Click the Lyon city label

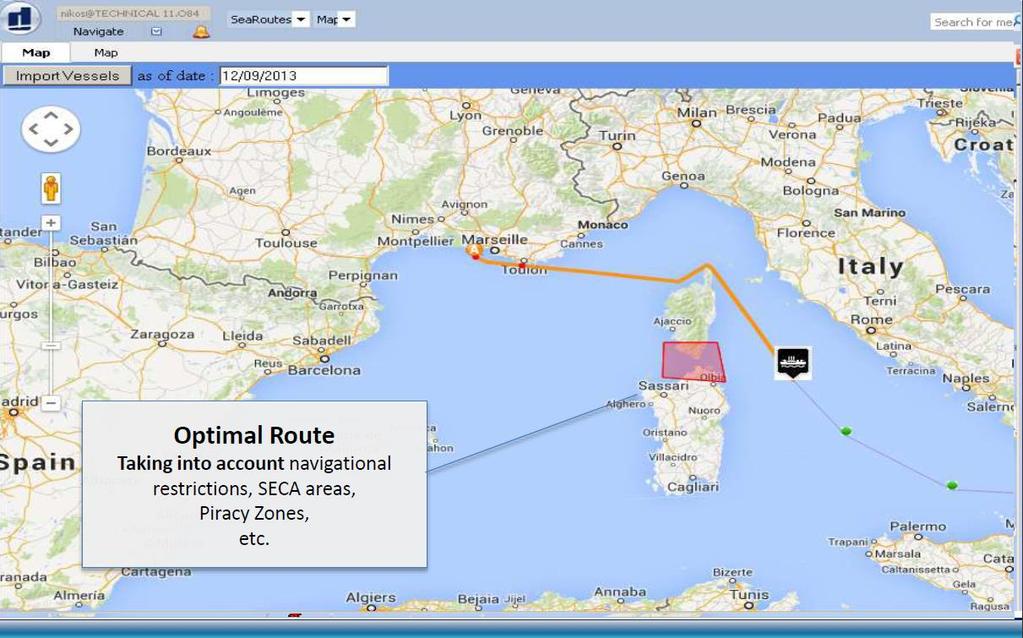coord(465,115)
